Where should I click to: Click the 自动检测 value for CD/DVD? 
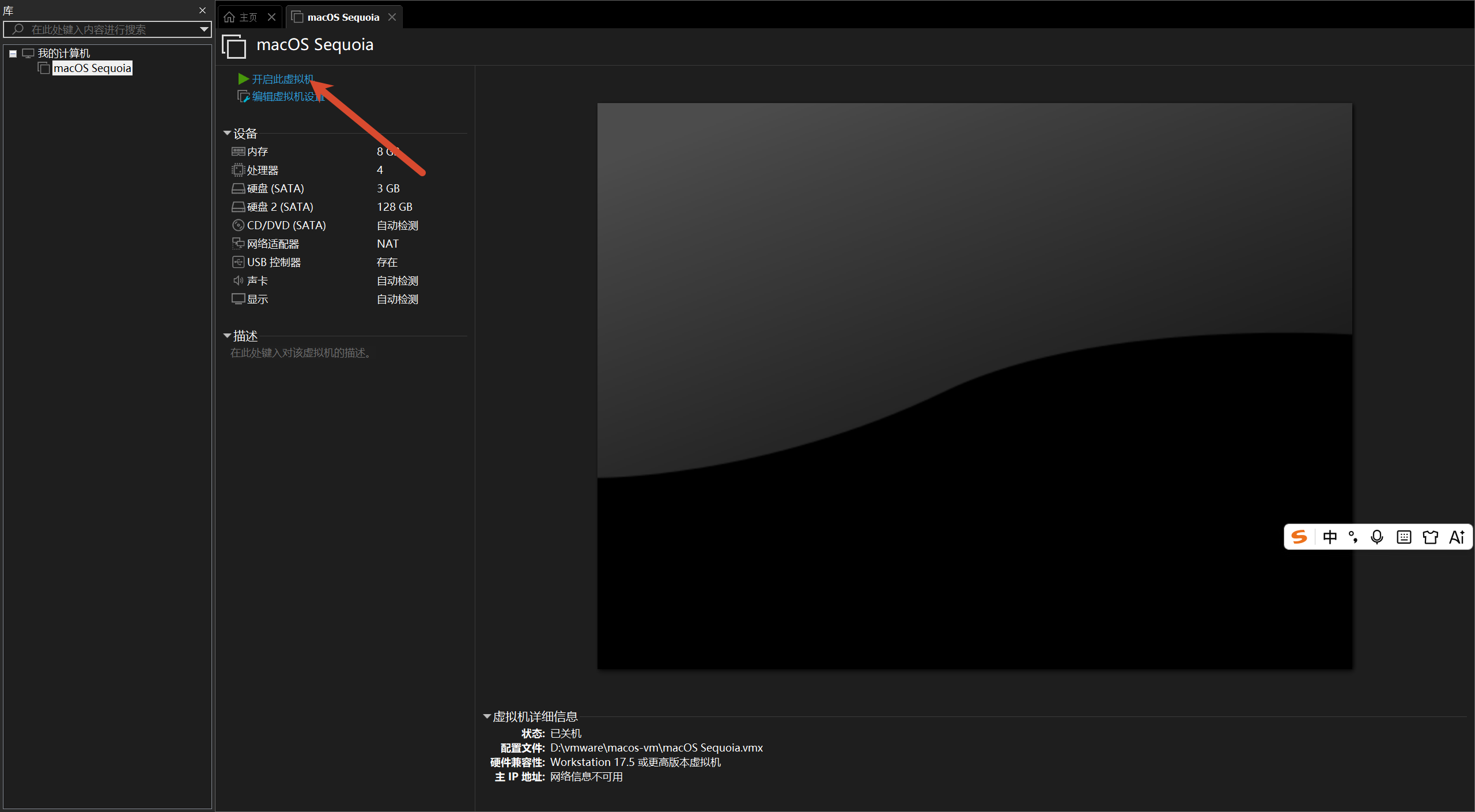[x=398, y=225]
